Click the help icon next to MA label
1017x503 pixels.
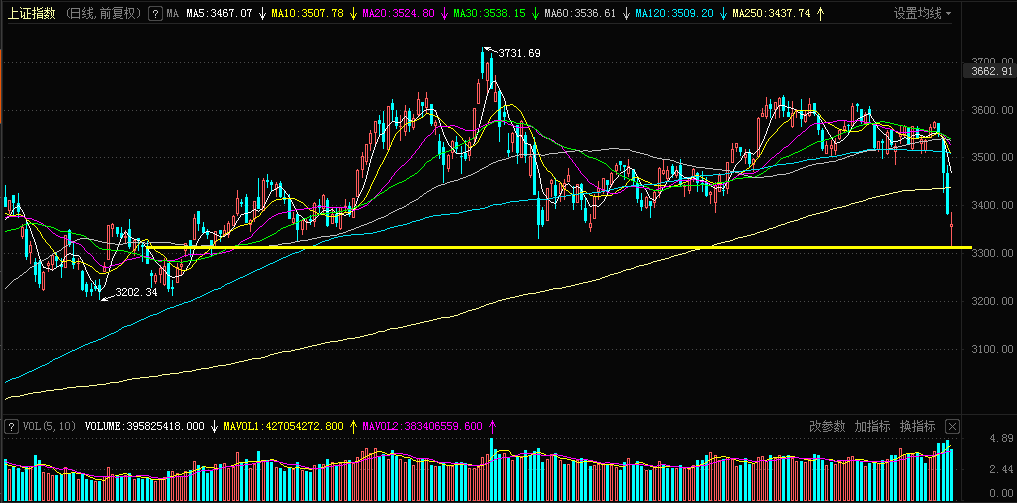click(153, 14)
